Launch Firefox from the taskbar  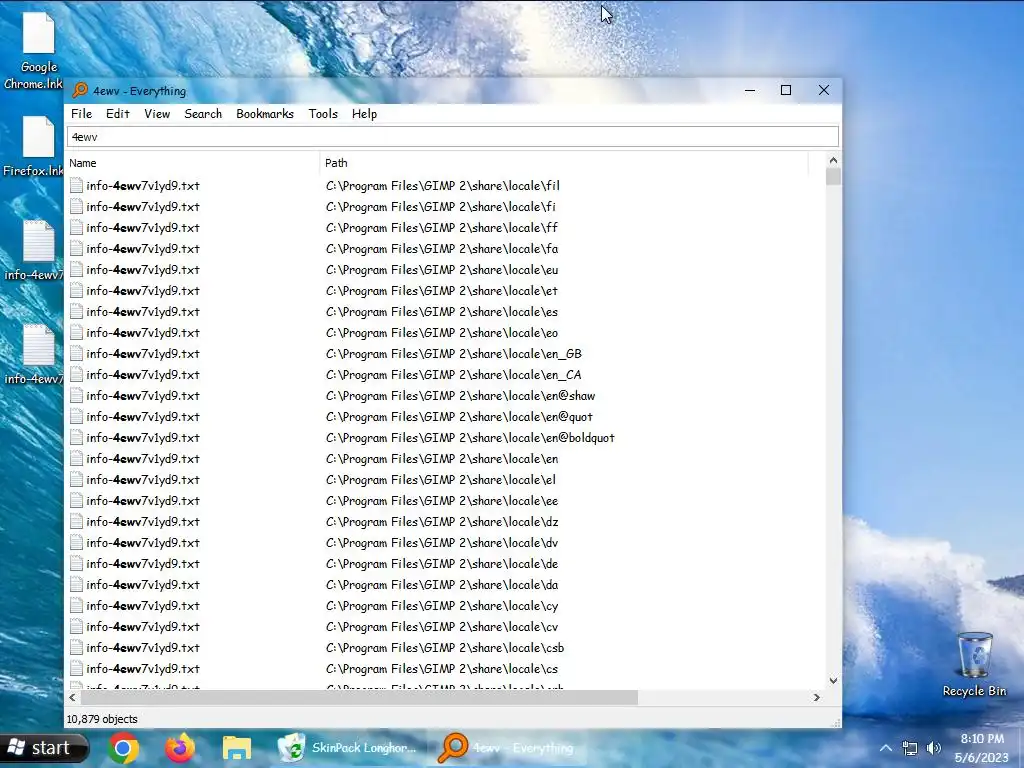click(180, 748)
